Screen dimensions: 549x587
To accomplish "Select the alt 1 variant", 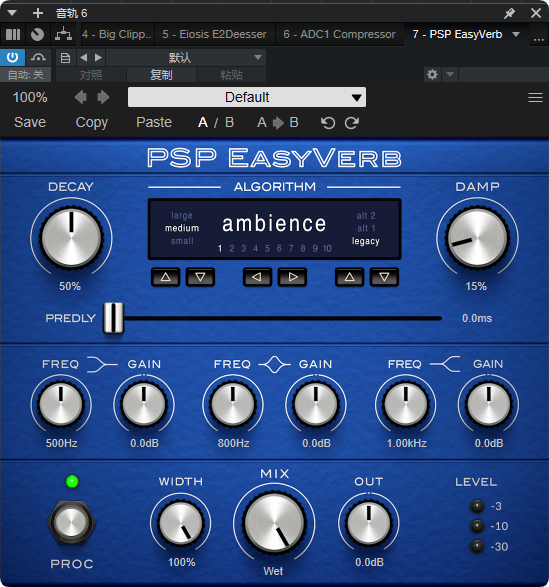I will pos(366,228).
